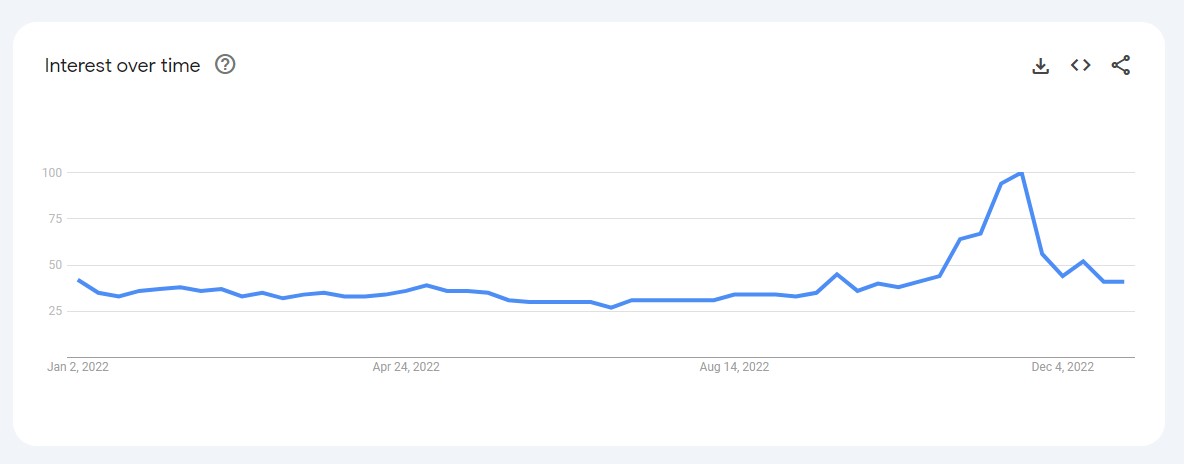Click the 25 label on the y-axis
Screen dimensions: 1185x464
(x=55, y=311)
